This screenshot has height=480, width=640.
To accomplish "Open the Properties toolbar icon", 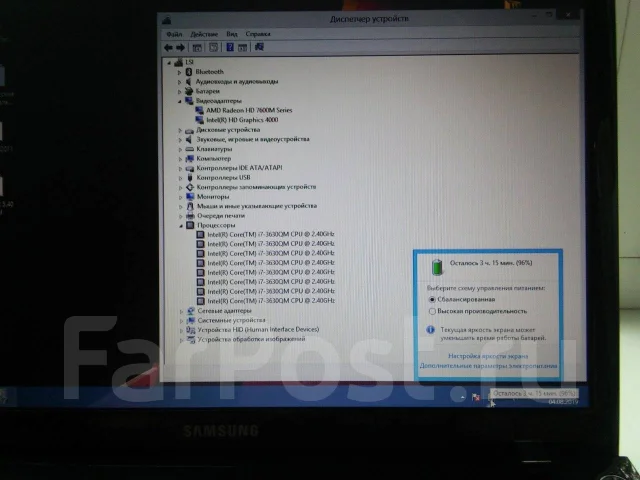I will (x=213, y=47).
